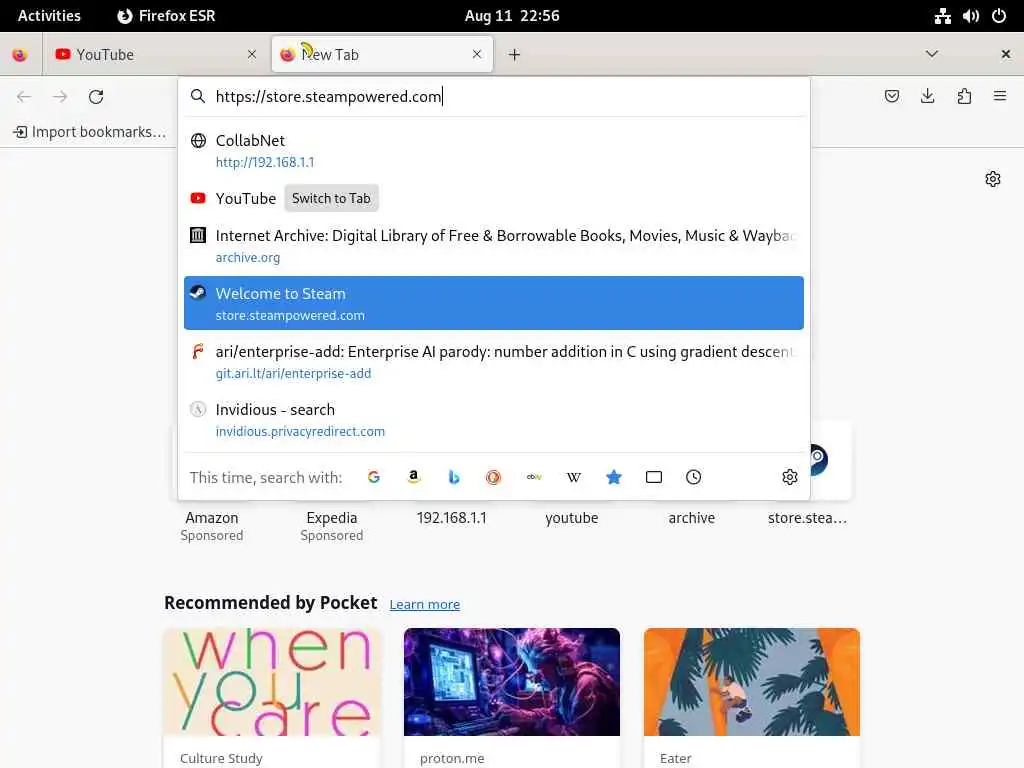1024x768 pixels.
Task: Open network status icon in top bar
Action: (x=942, y=16)
